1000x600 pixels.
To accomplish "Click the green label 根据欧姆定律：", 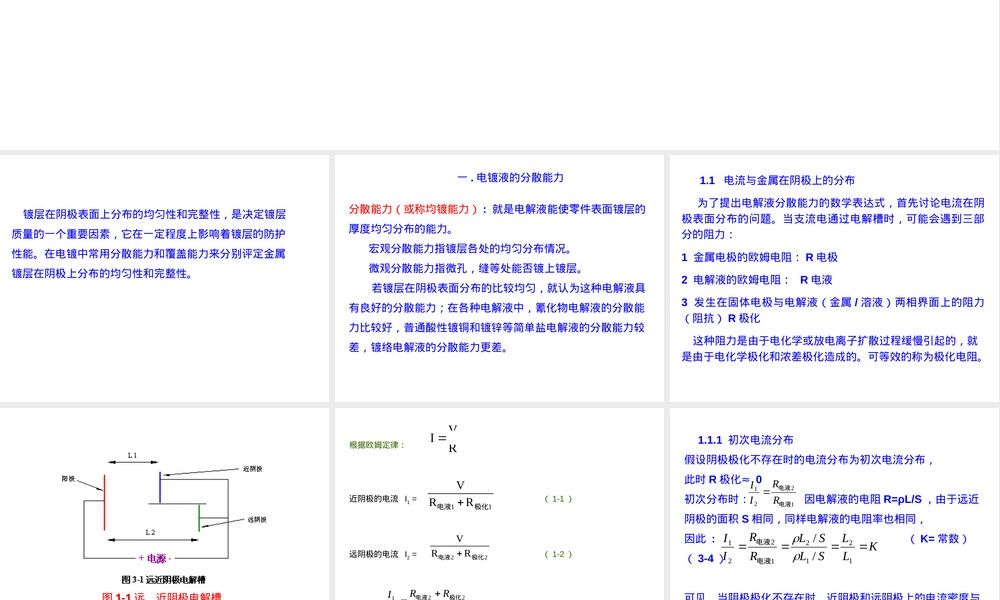I will click(x=377, y=445).
